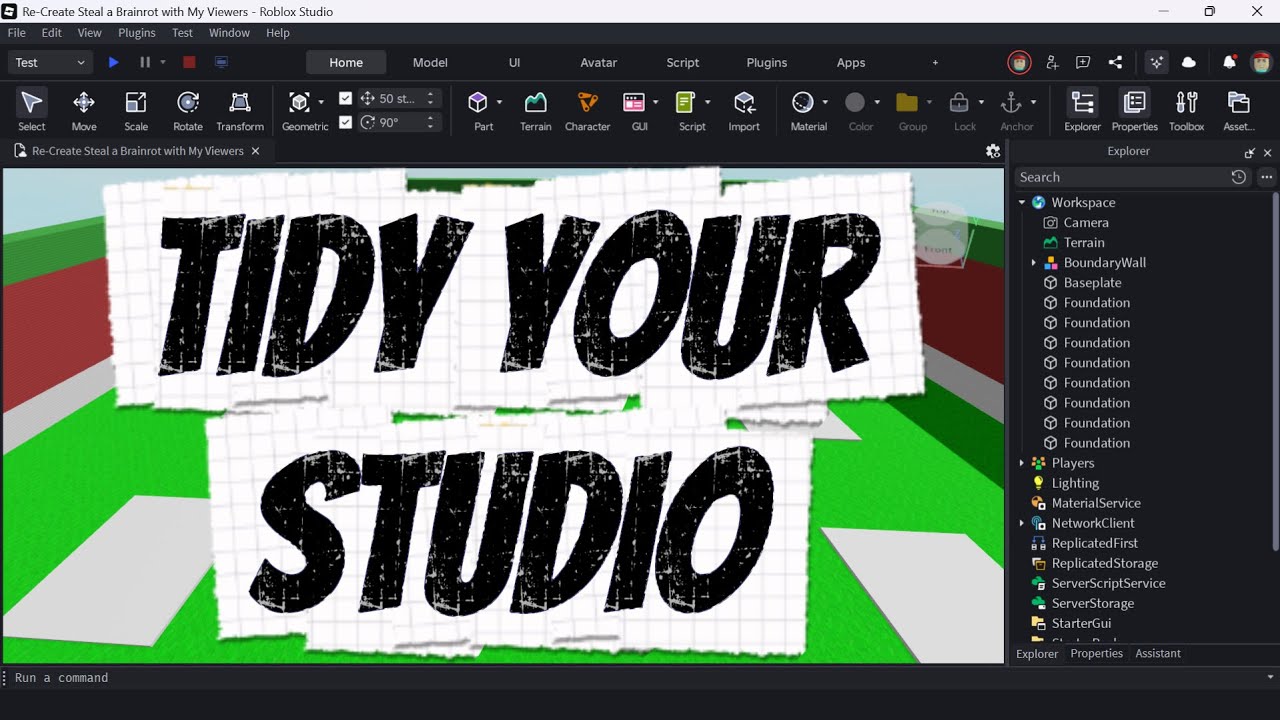
Task: Open the Window menu
Action: (229, 32)
